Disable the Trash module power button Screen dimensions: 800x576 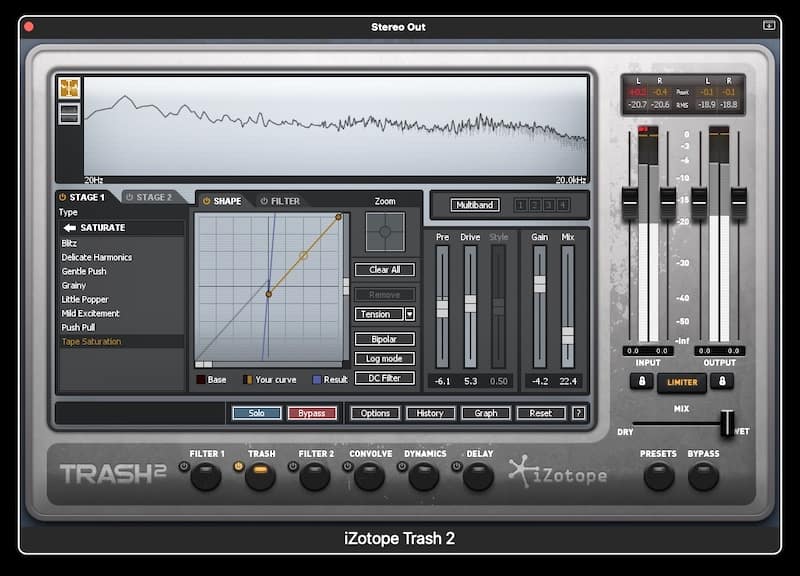coord(238,466)
